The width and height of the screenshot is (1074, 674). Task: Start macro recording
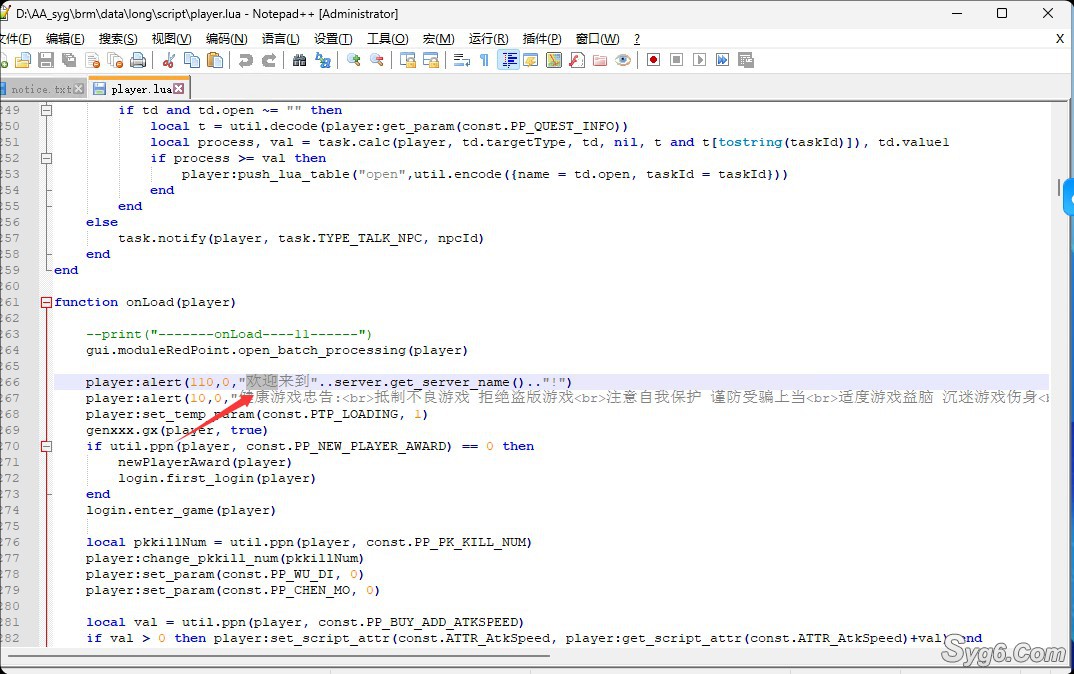pyautogui.click(x=653, y=60)
